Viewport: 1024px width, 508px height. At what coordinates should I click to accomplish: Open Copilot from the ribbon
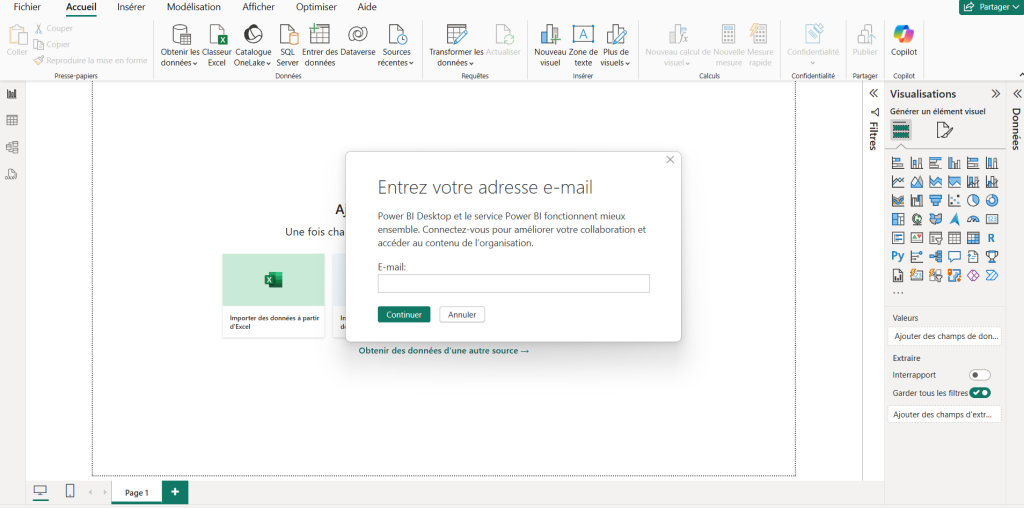904,40
